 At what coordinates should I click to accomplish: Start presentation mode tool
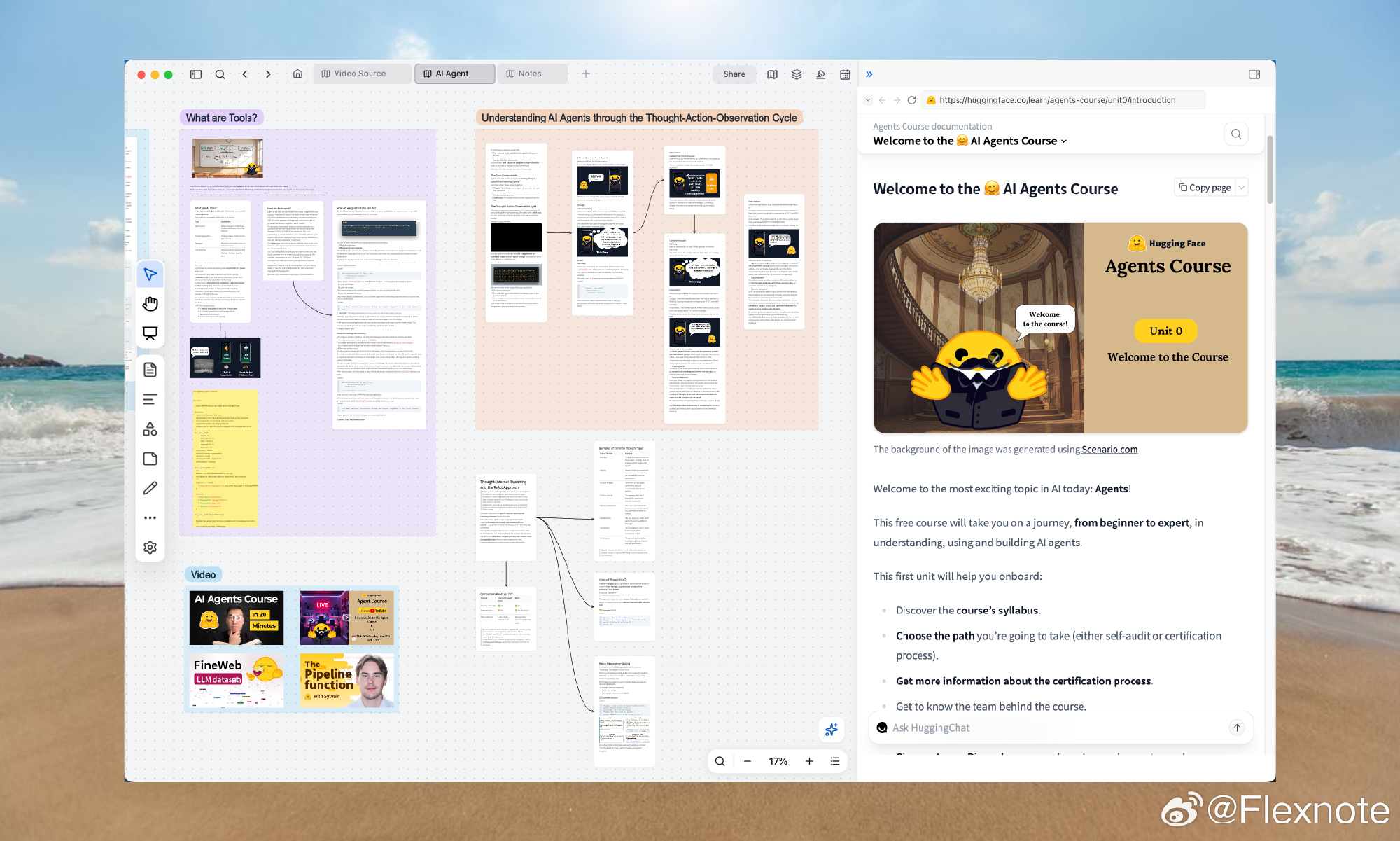click(x=150, y=333)
